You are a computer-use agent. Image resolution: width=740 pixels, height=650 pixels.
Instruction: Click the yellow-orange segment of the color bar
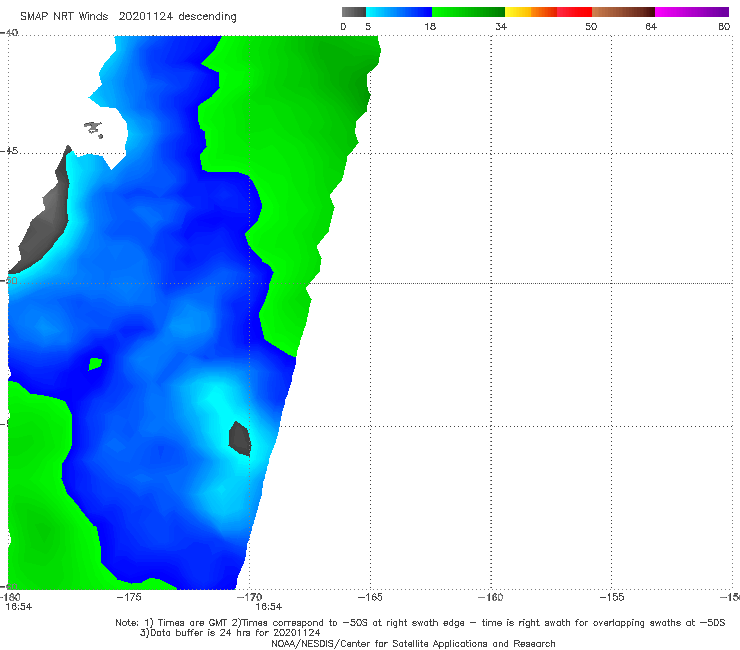(x=531, y=12)
